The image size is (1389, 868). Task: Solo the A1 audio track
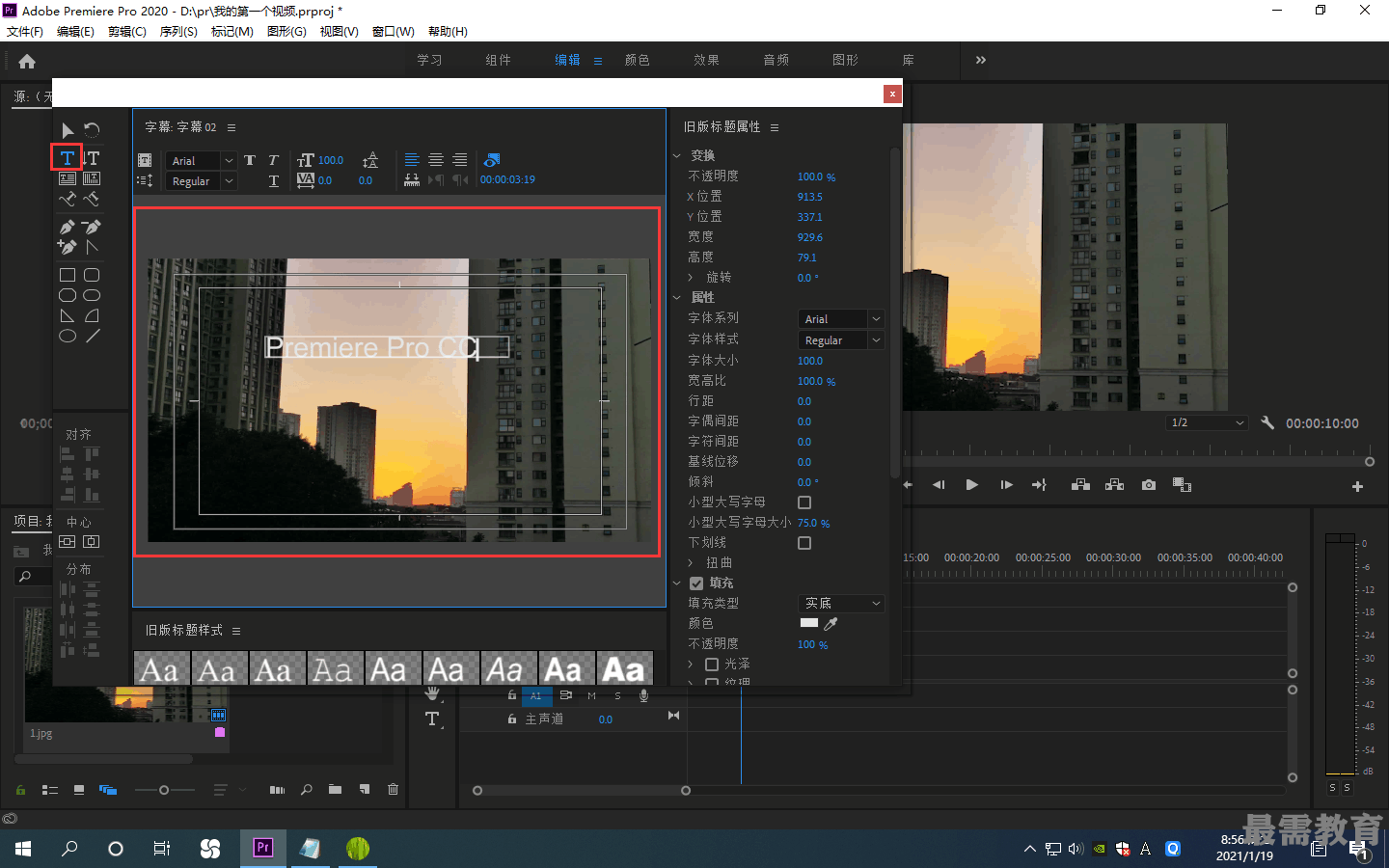[x=617, y=695]
